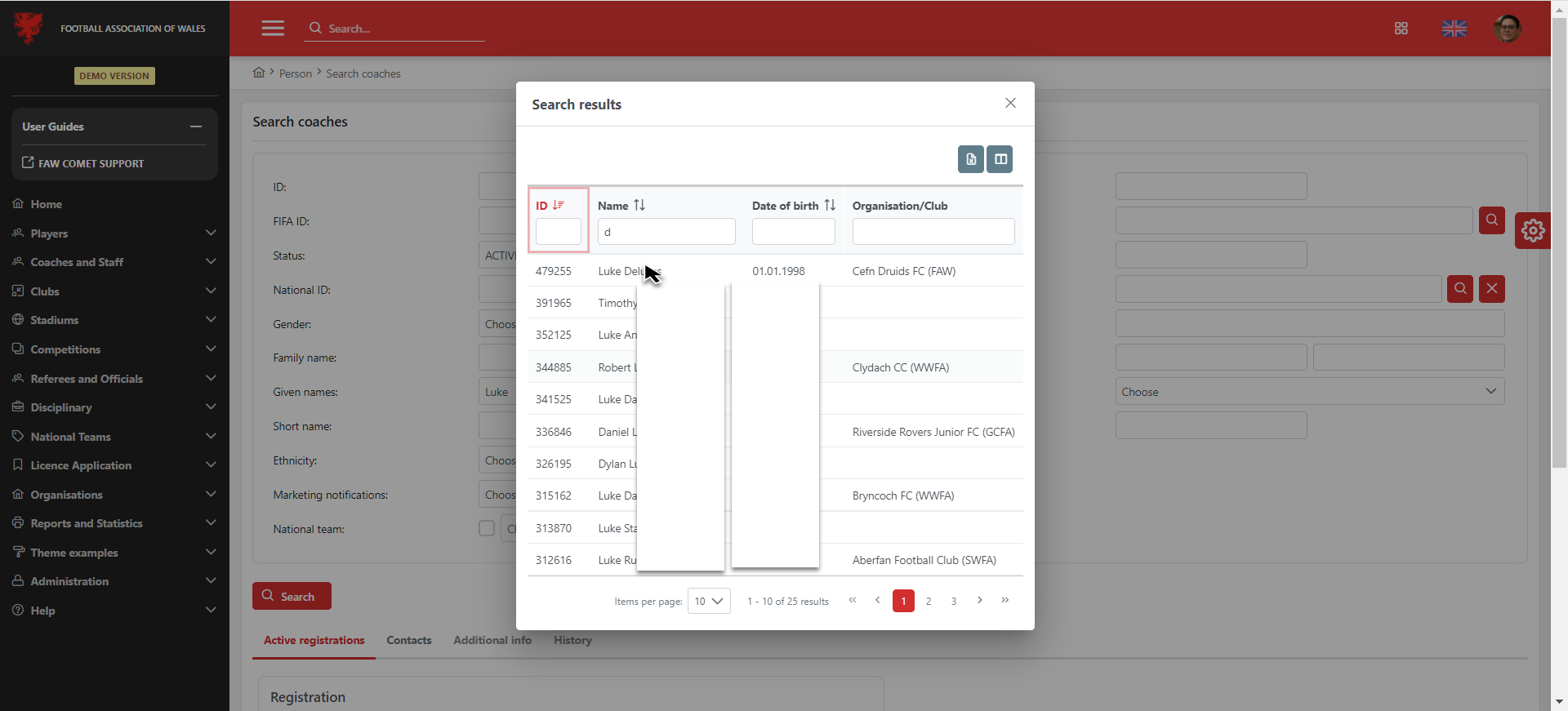Close the Search results dialog
The height and width of the screenshot is (711, 1568).
1010,103
